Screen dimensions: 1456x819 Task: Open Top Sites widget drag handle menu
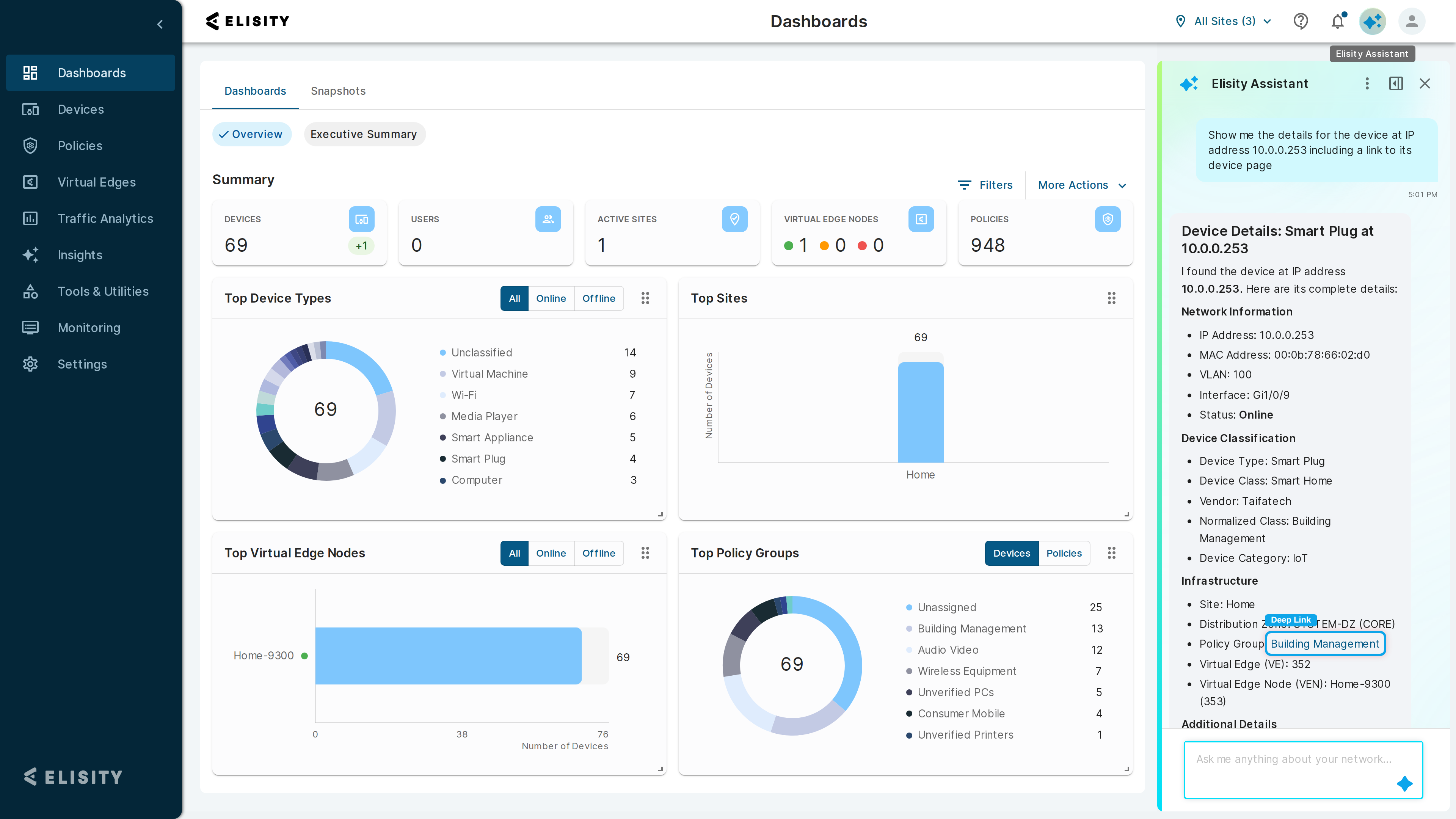coord(1111,298)
